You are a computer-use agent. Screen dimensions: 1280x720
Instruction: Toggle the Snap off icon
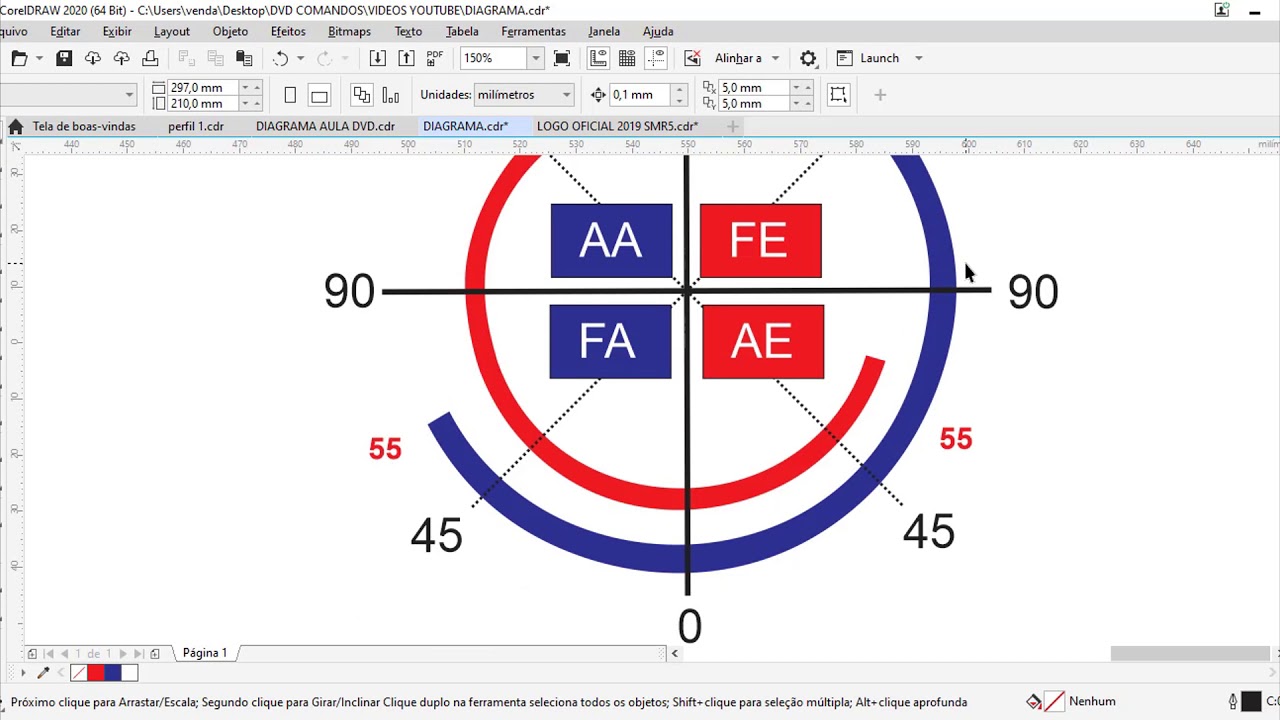692,58
